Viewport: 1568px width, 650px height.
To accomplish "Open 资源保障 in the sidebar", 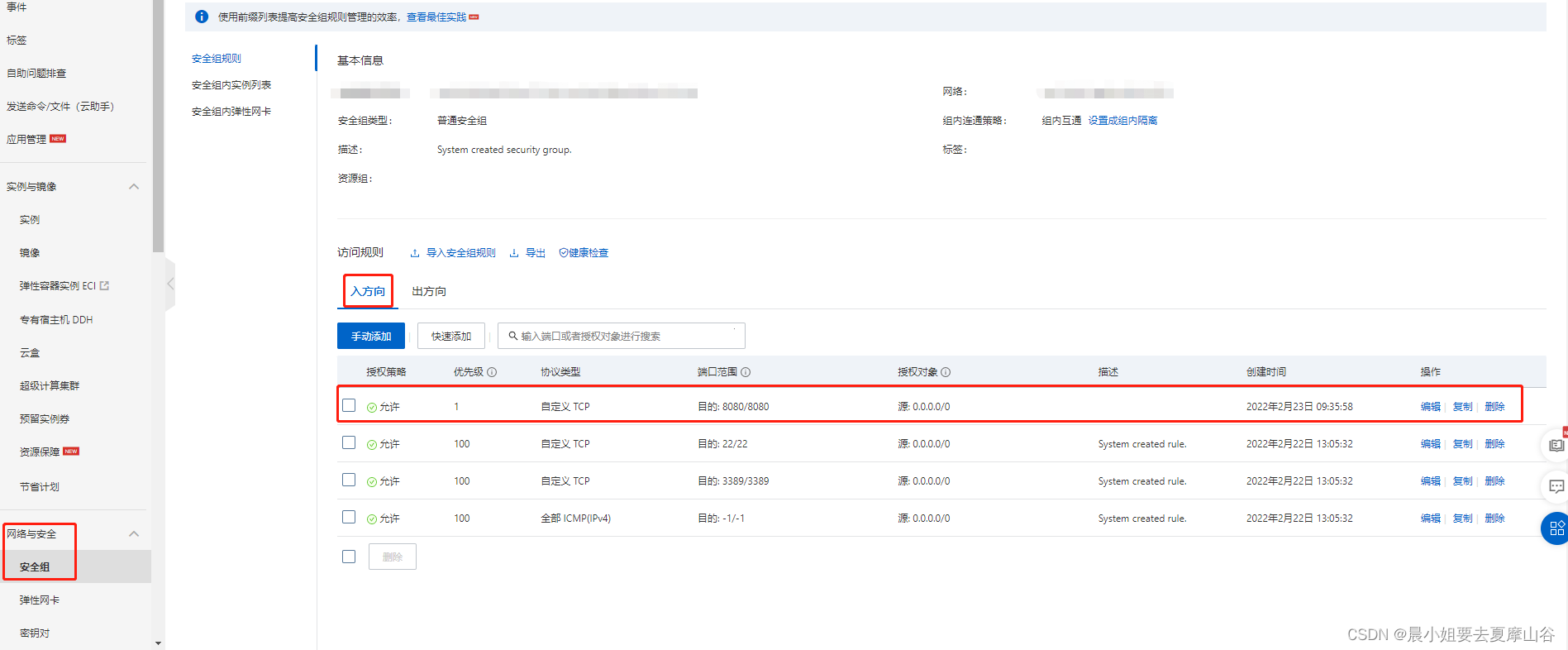I will click(x=40, y=452).
